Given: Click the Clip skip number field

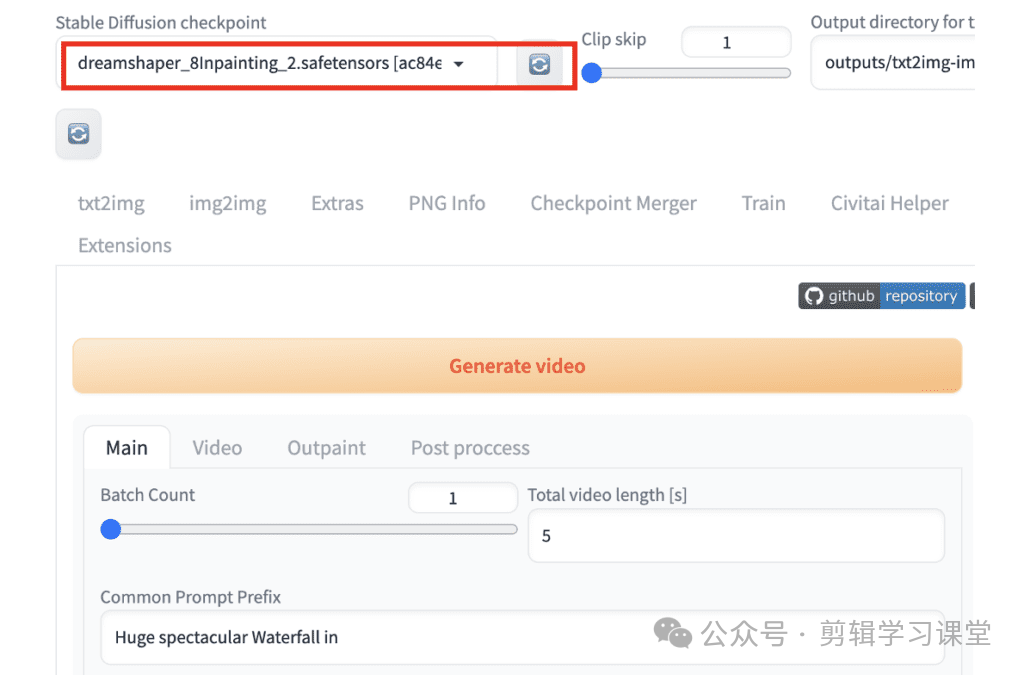Looking at the screenshot, I should [x=736, y=42].
